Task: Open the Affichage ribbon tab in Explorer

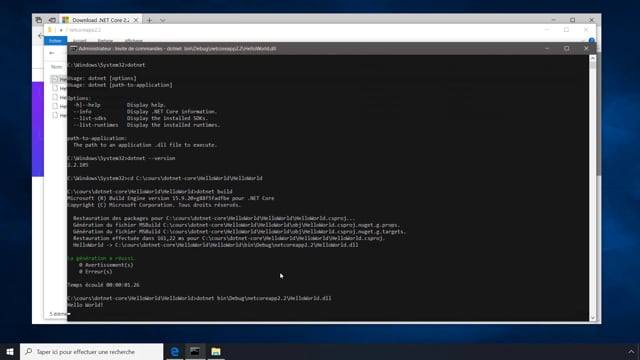Action: point(133,41)
